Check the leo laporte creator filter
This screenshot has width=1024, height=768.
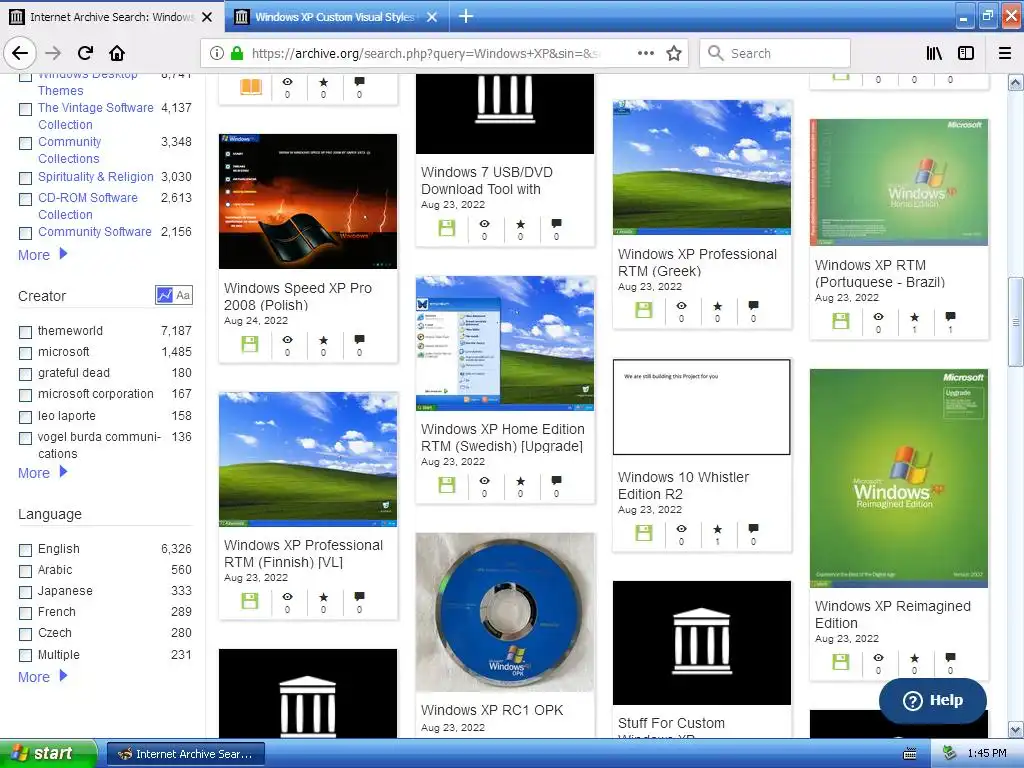pyautogui.click(x=25, y=417)
